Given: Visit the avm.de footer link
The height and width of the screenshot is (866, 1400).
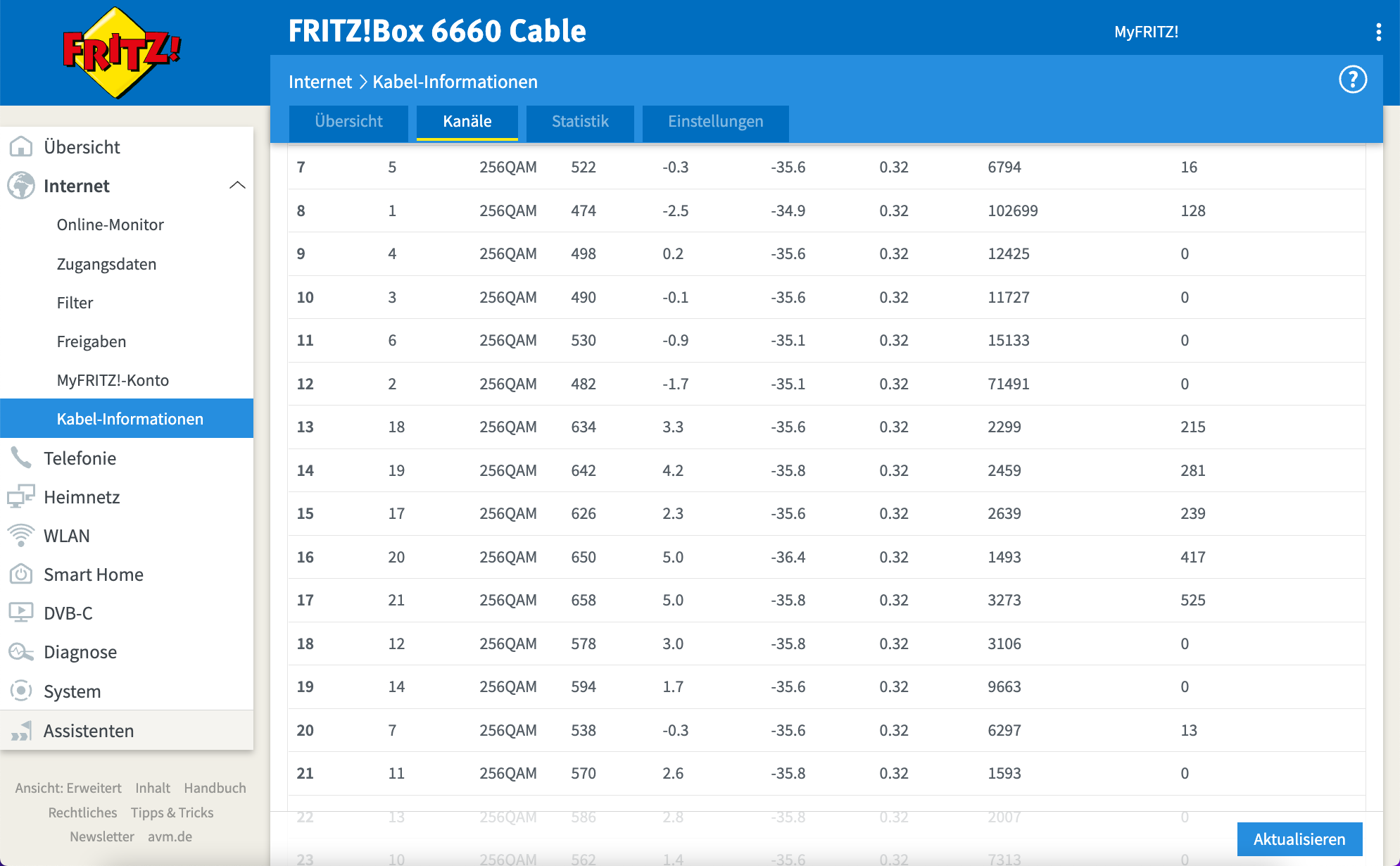Looking at the screenshot, I should coord(170,836).
